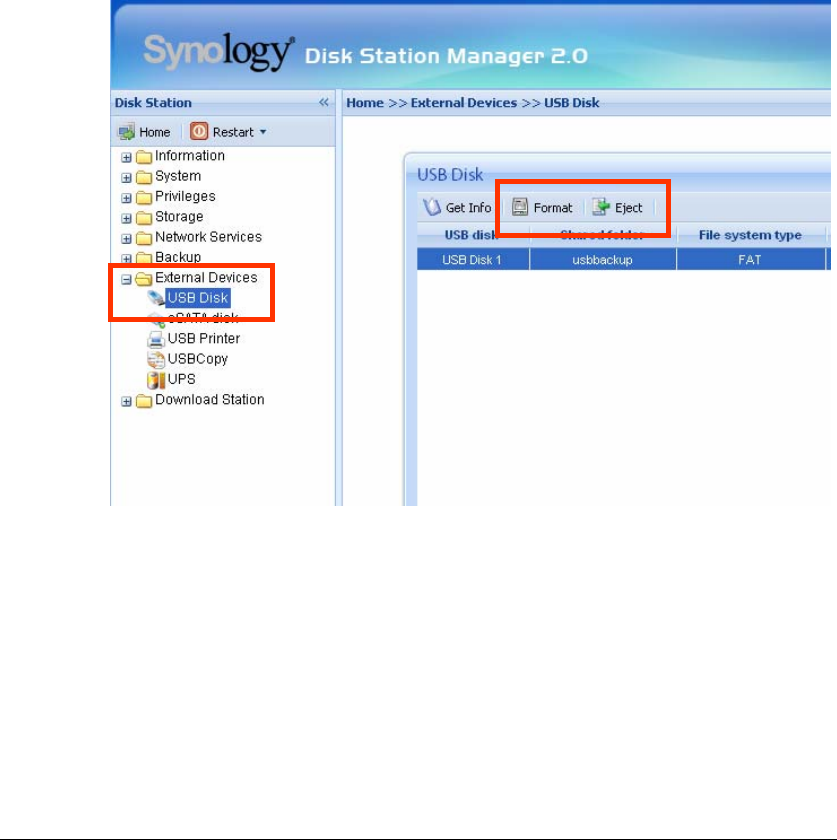Click the Download Station folder icon

pyautogui.click(x=144, y=401)
